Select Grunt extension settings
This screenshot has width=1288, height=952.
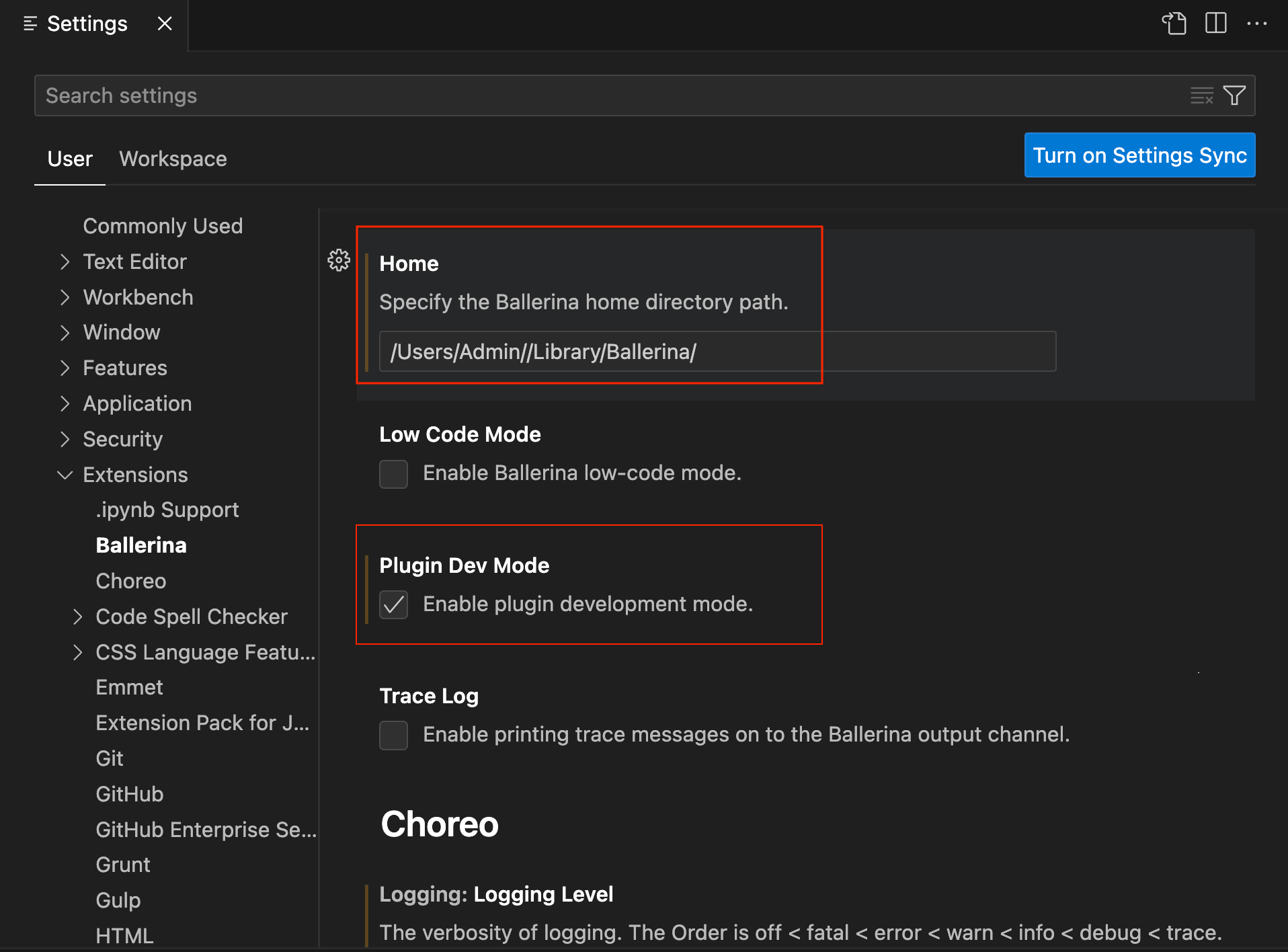click(x=123, y=865)
